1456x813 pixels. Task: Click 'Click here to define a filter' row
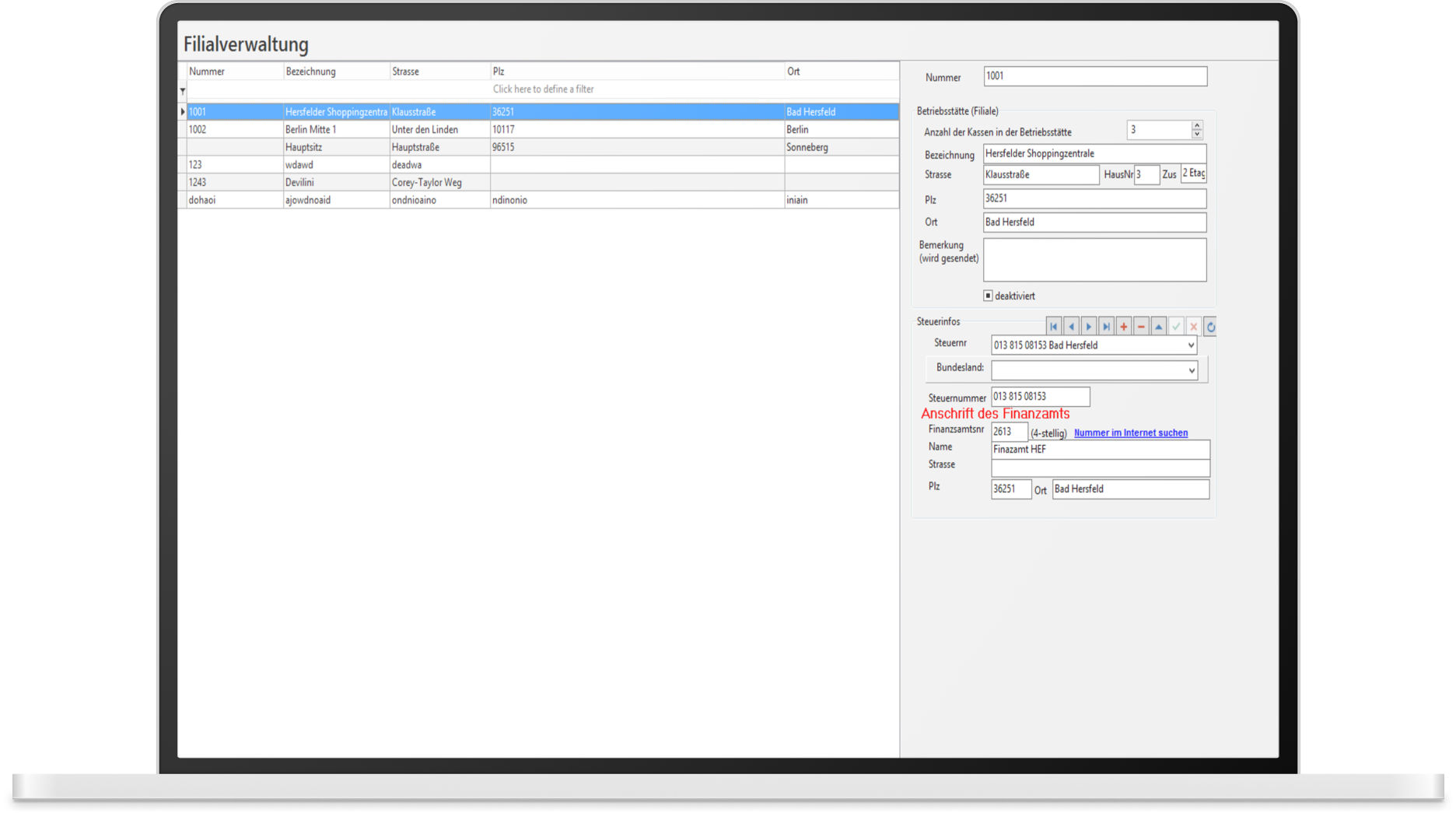tap(543, 89)
